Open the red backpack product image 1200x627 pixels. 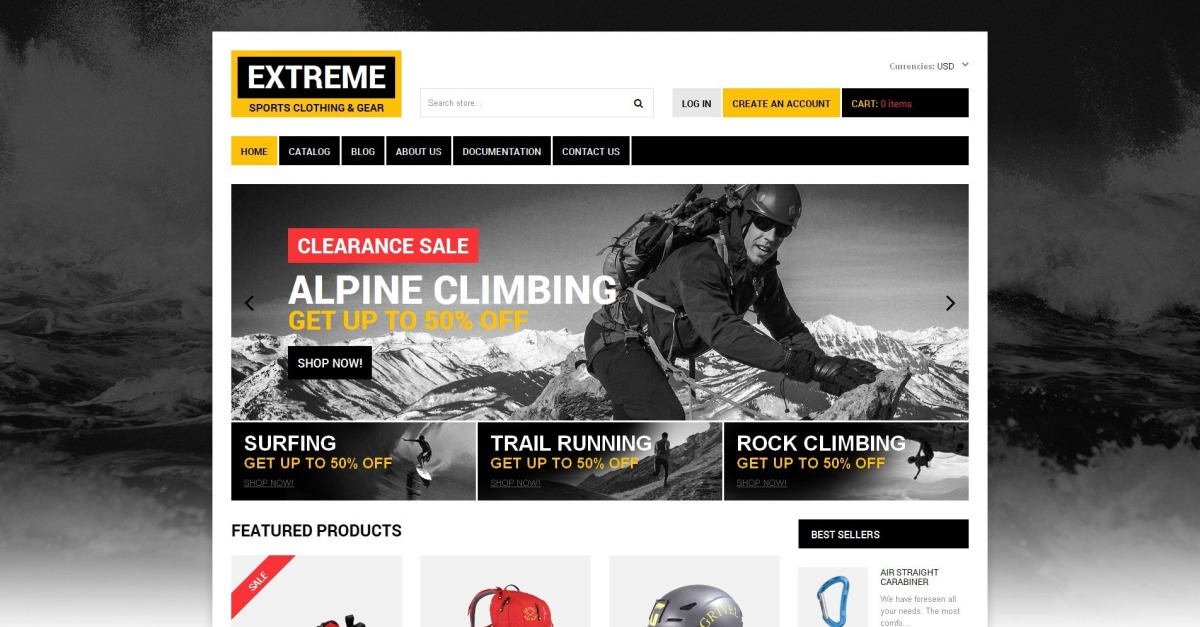tap(505, 591)
